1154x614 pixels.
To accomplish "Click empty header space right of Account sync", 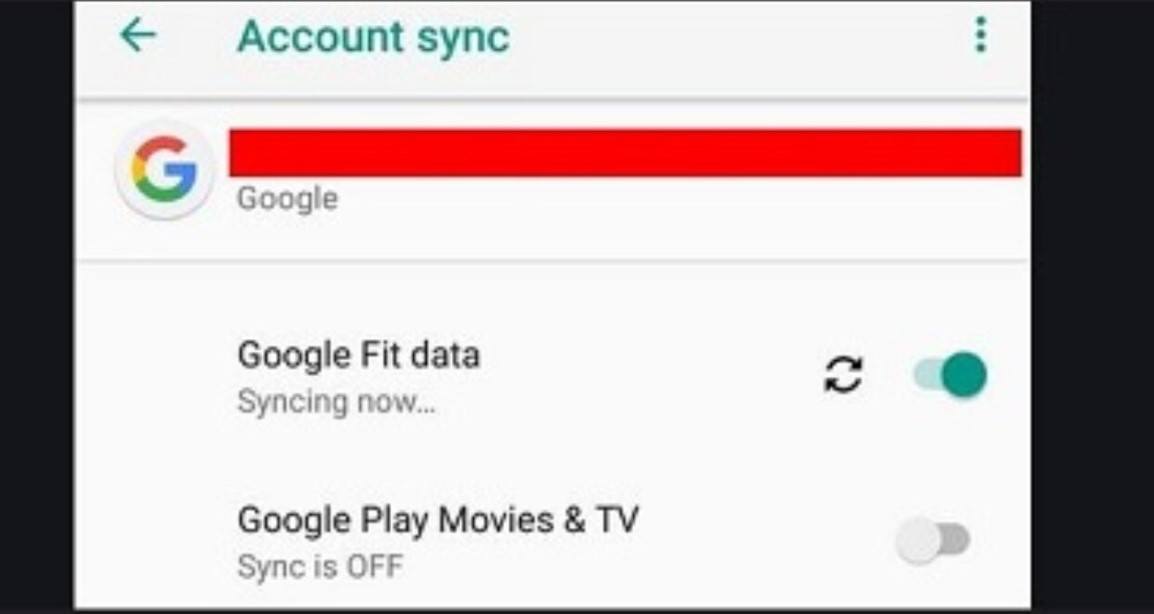I will click(x=740, y=38).
